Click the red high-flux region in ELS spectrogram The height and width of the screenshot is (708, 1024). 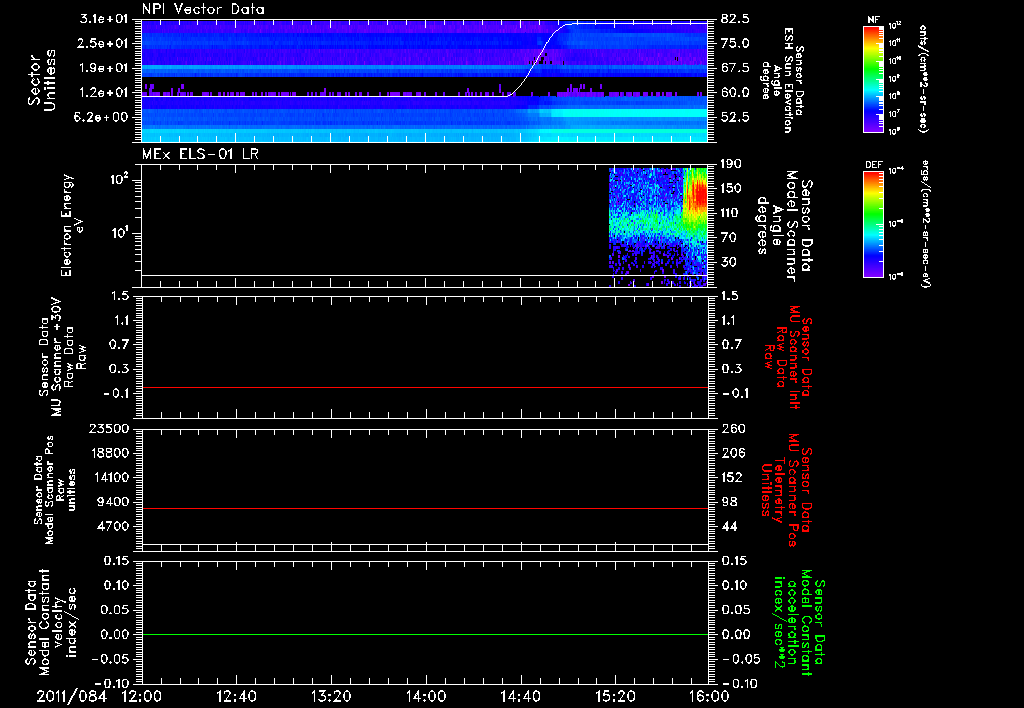pyautogui.click(x=697, y=196)
